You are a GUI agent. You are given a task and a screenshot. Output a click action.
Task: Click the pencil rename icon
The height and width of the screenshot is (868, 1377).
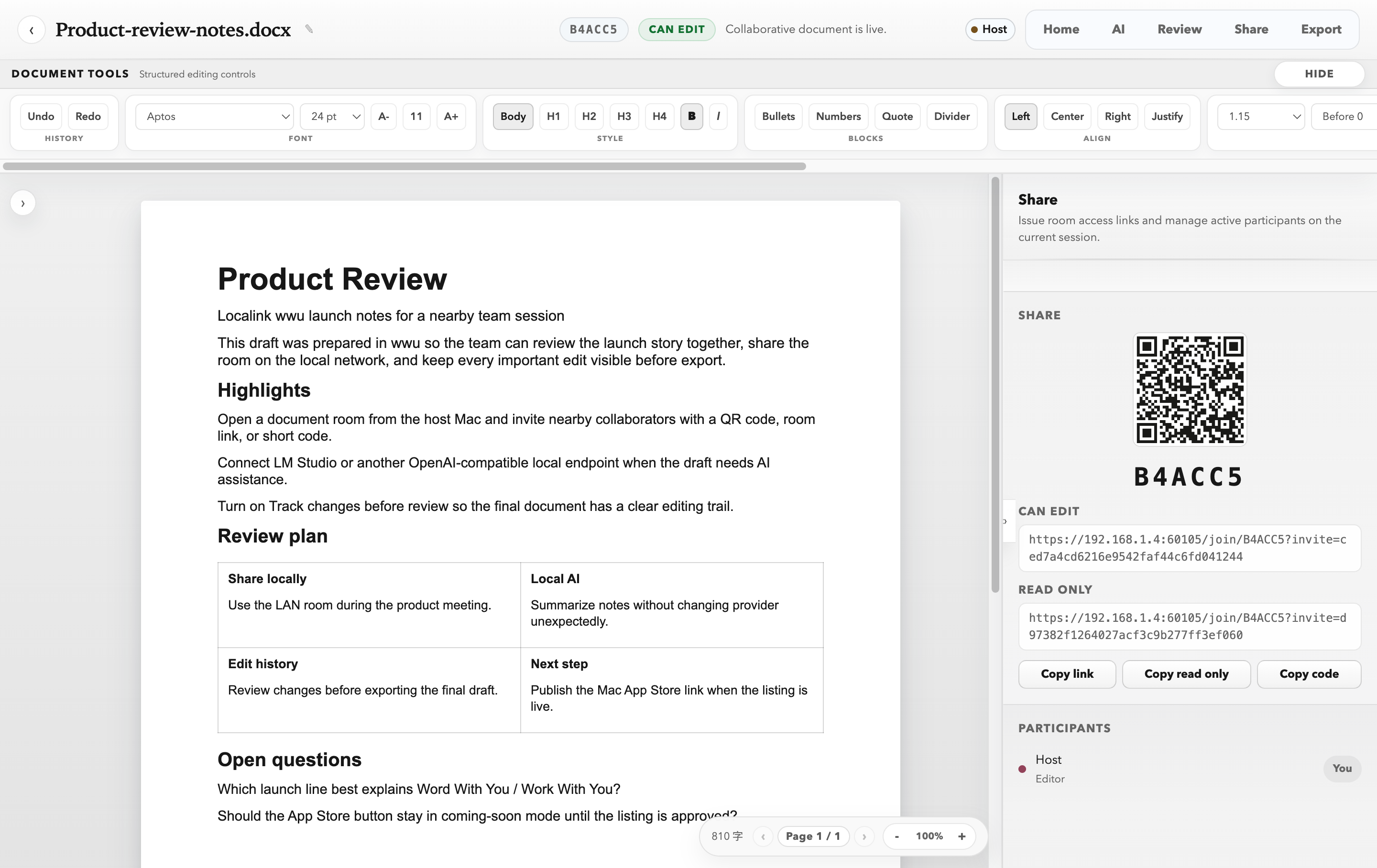[x=309, y=29]
